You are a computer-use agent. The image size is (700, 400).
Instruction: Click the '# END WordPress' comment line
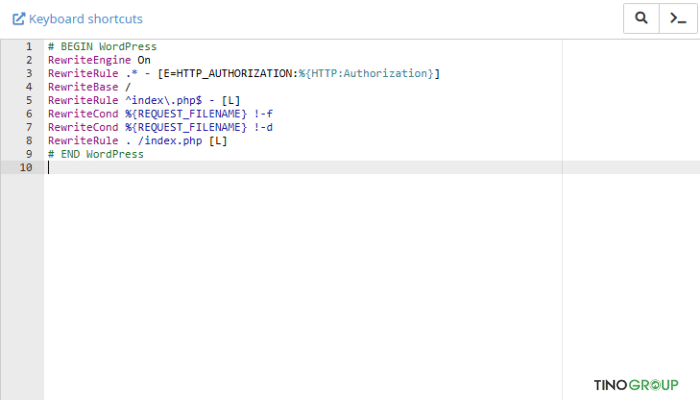pos(96,154)
